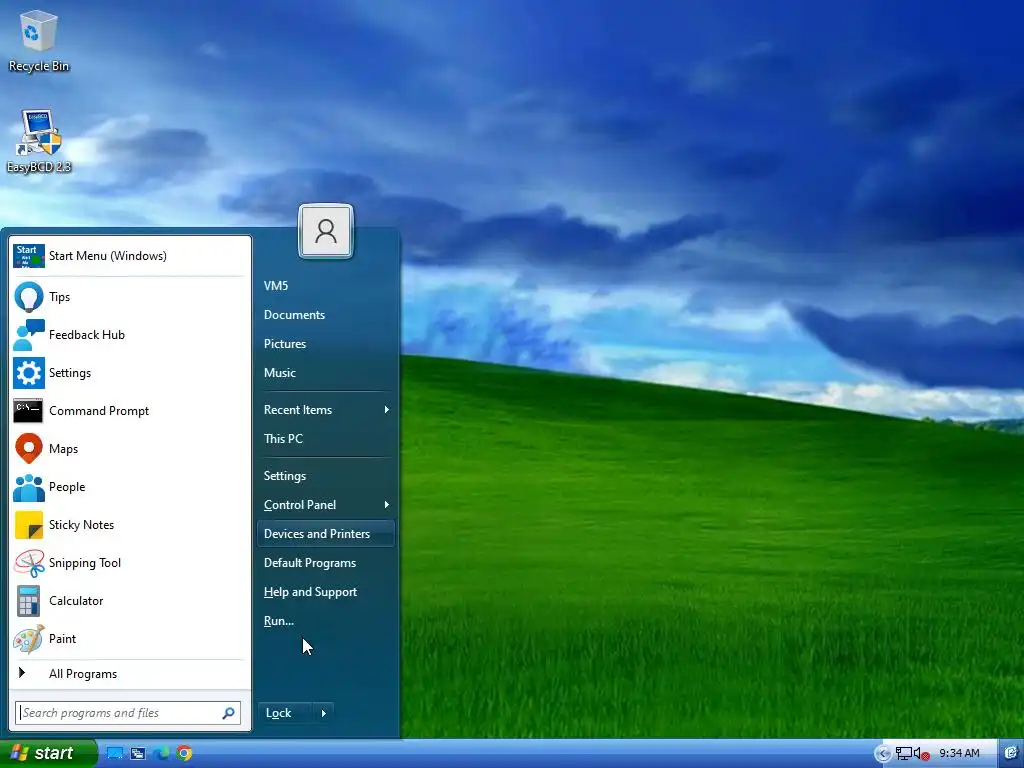Viewport: 1024px width, 768px height.
Task: Open Paint palette icon
Action: [x=29, y=639]
